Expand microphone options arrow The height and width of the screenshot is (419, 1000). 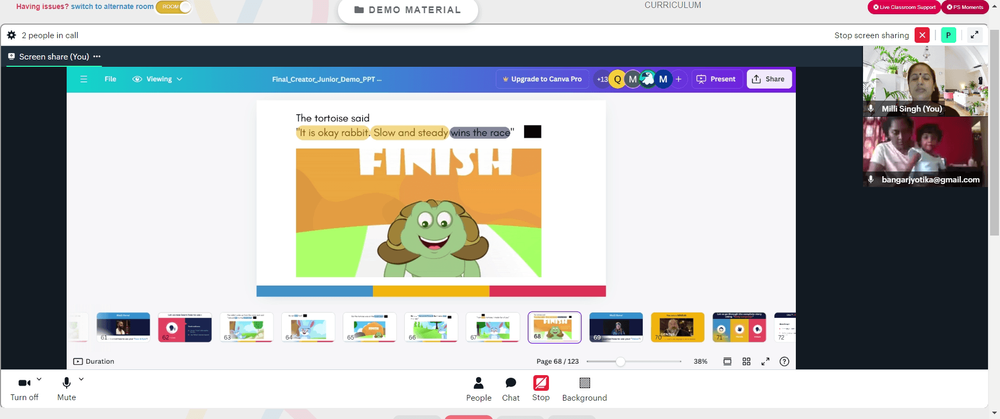(81, 379)
